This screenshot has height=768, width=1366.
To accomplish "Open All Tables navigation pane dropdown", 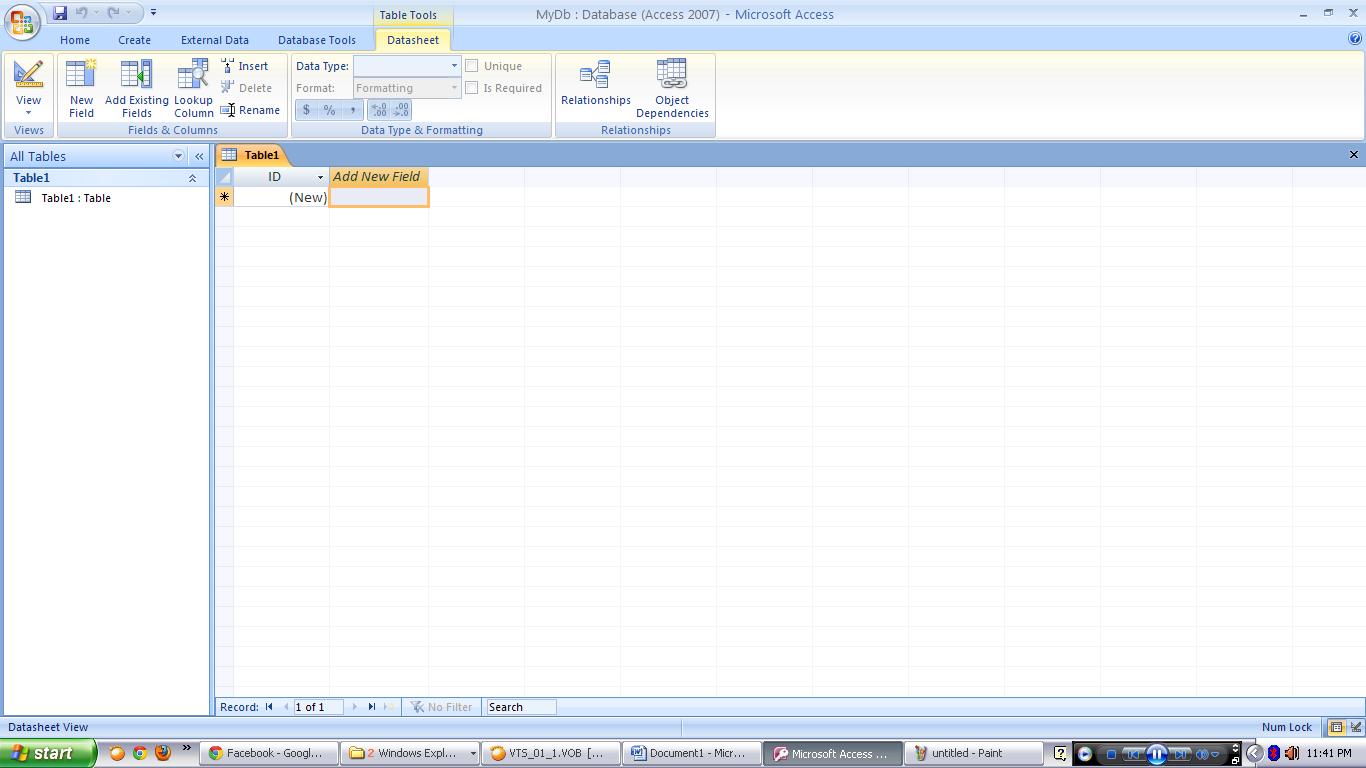I will (178, 156).
